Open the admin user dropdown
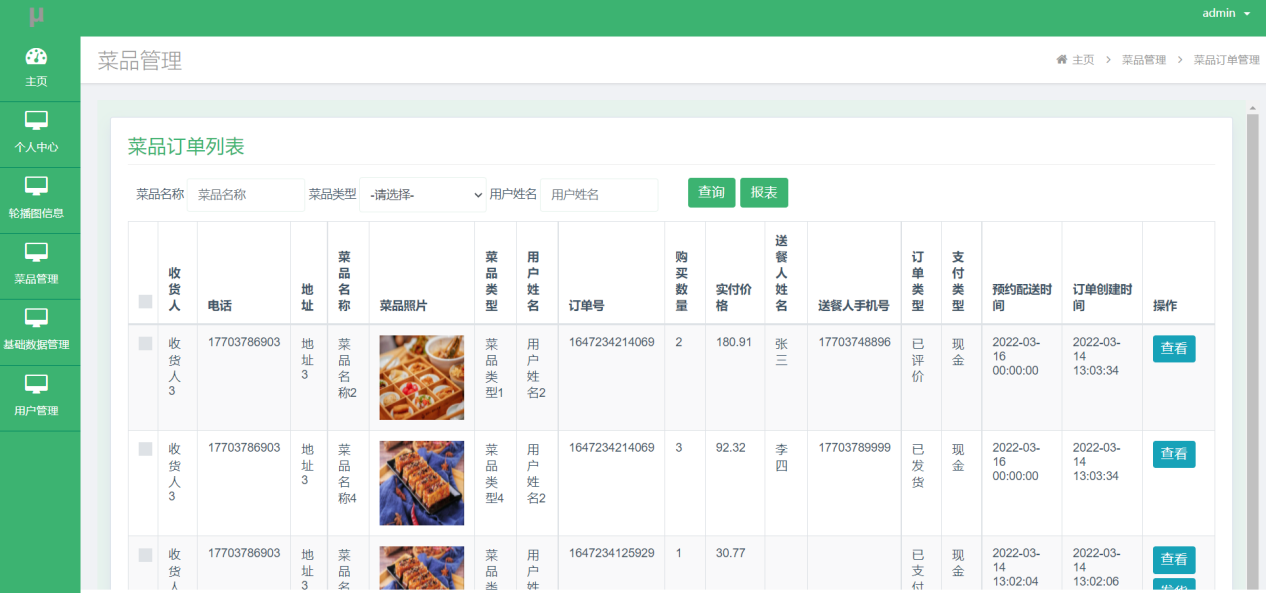Image resolution: width=1266 pixels, height=593 pixels. point(1226,13)
